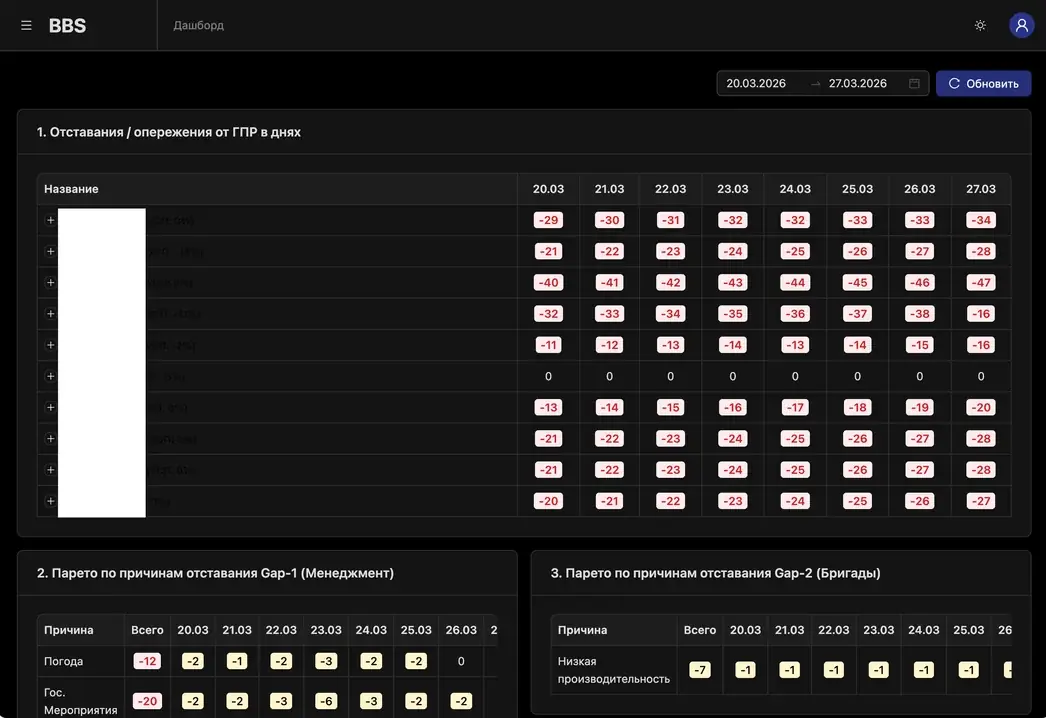Expand the row with all zero values
The width and height of the screenshot is (1046, 718).
pos(50,376)
